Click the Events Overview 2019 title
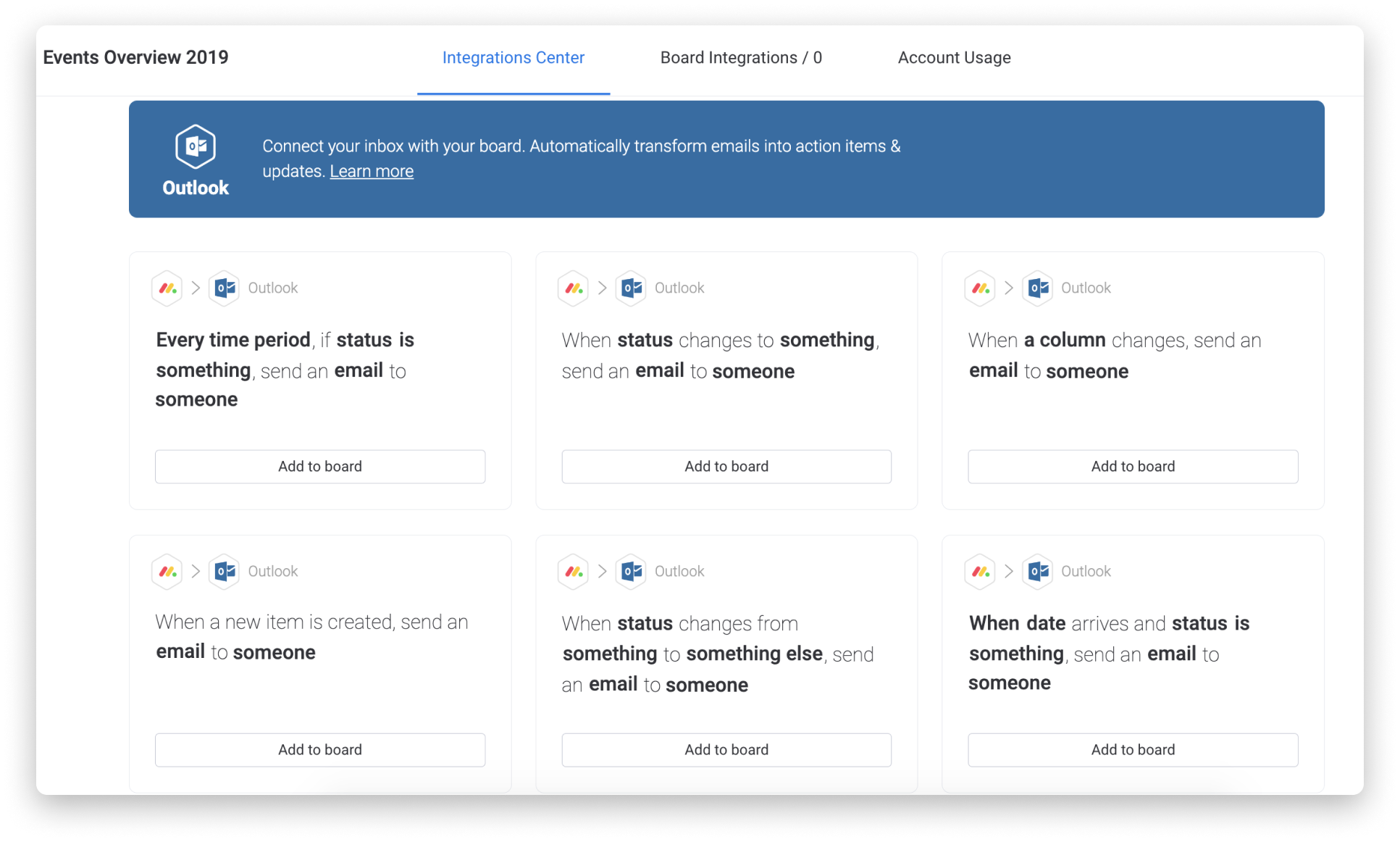 135,57
